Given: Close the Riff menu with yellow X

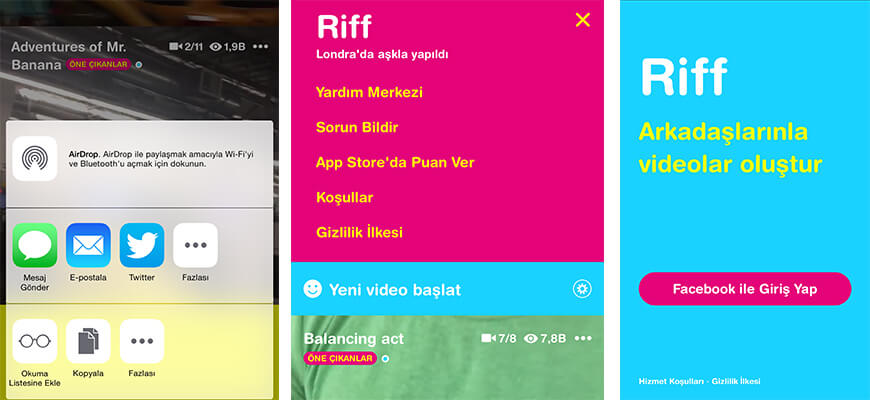Looking at the screenshot, I should 583,21.
